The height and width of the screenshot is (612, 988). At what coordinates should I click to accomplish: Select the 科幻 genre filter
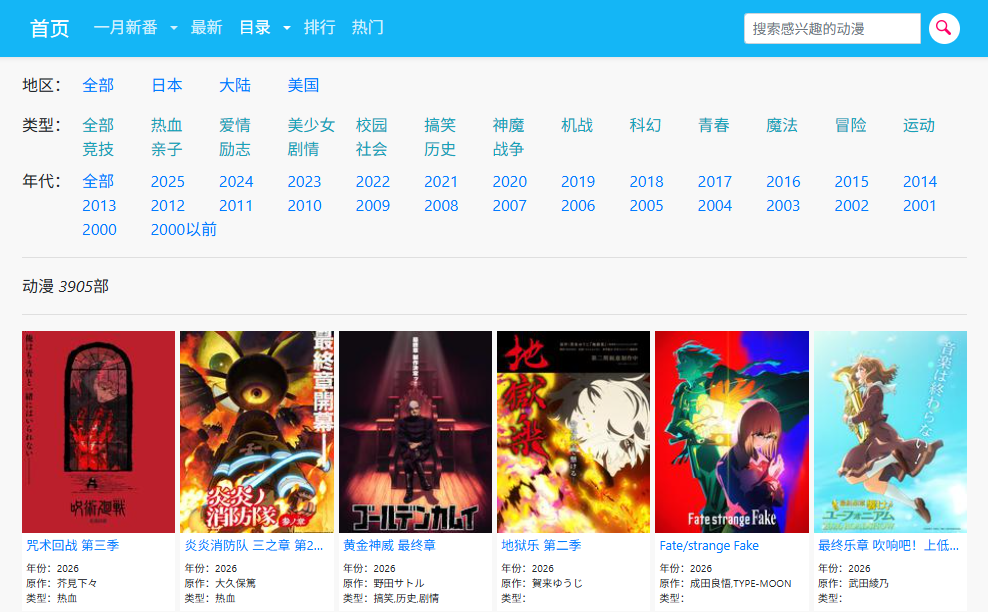click(645, 125)
